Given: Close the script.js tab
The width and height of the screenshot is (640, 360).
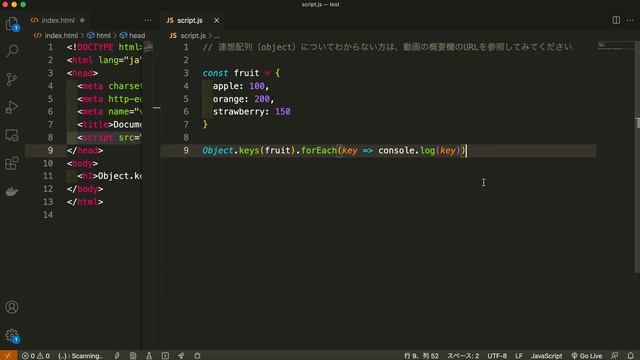Looking at the screenshot, I should point(216,20).
